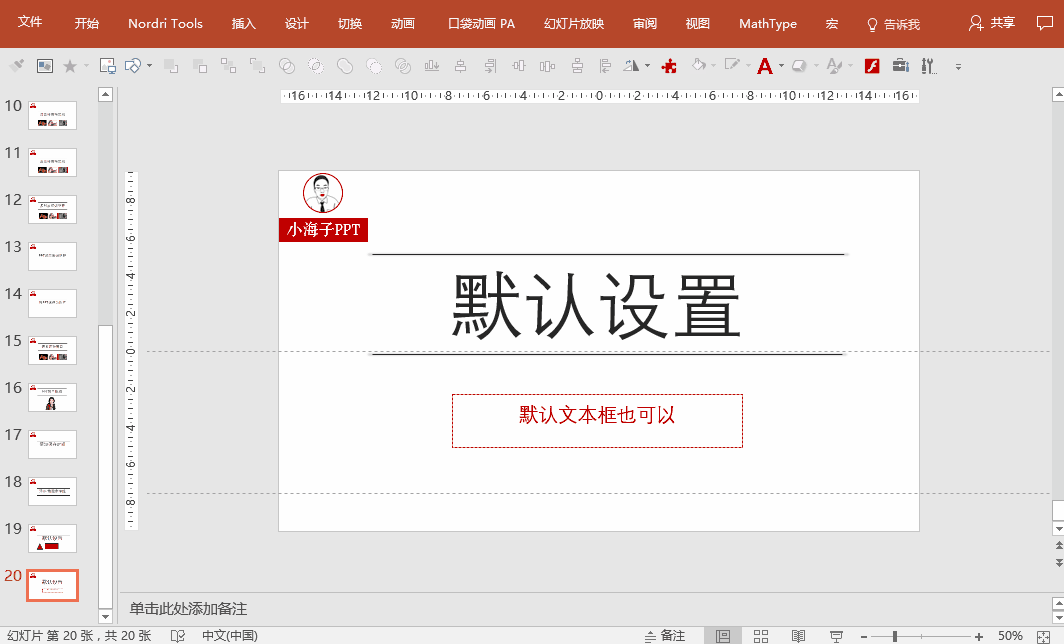The height and width of the screenshot is (644, 1064).
Task: Click the red puzzle piece add-in icon
Action: (670, 66)
